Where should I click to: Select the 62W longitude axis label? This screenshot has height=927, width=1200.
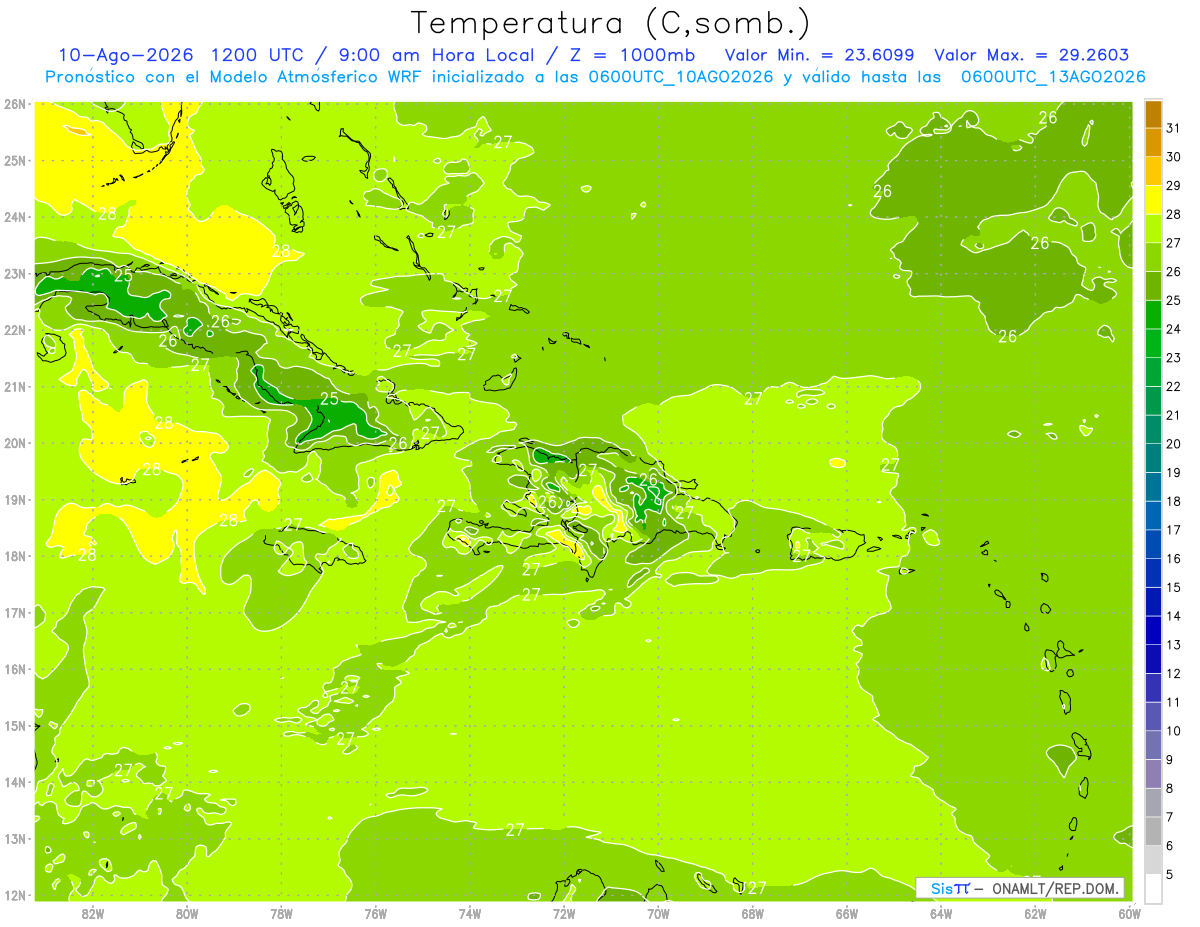1036,913
